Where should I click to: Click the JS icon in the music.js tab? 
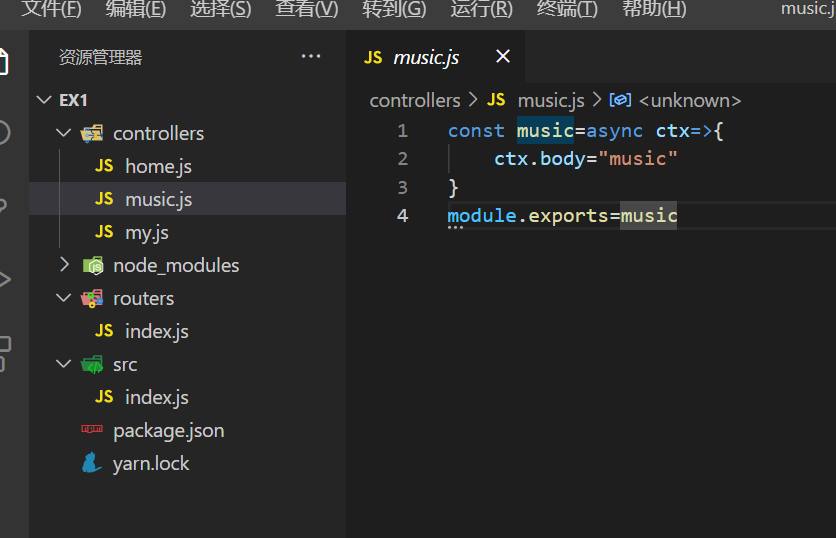coord(373,57)
